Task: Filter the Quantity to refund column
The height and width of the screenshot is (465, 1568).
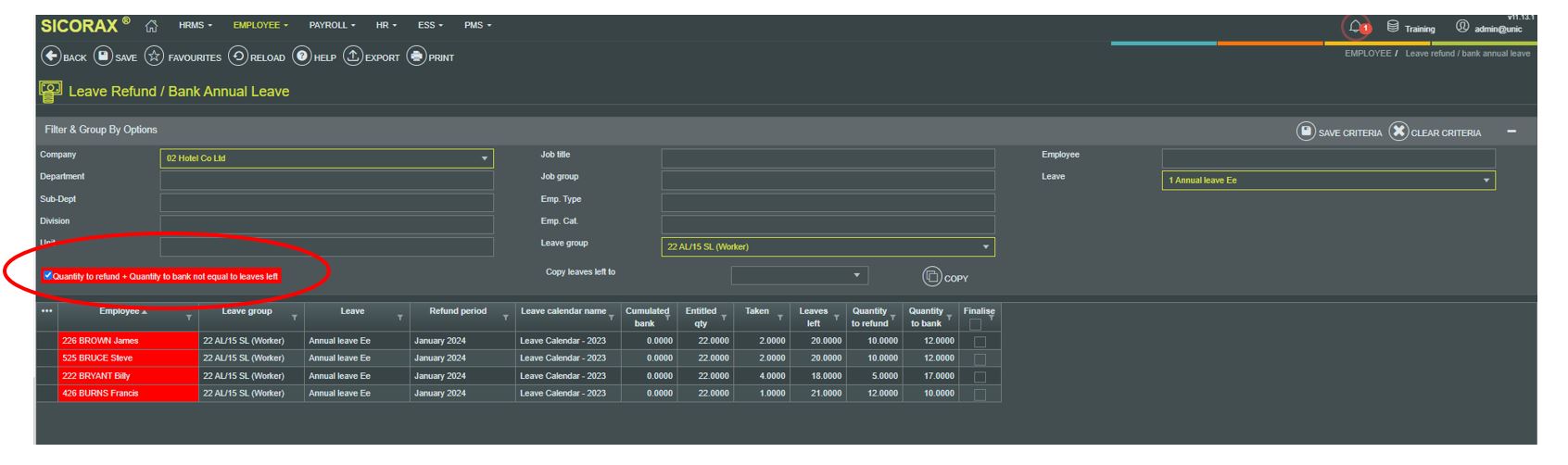Action: (x=893, y=318)
